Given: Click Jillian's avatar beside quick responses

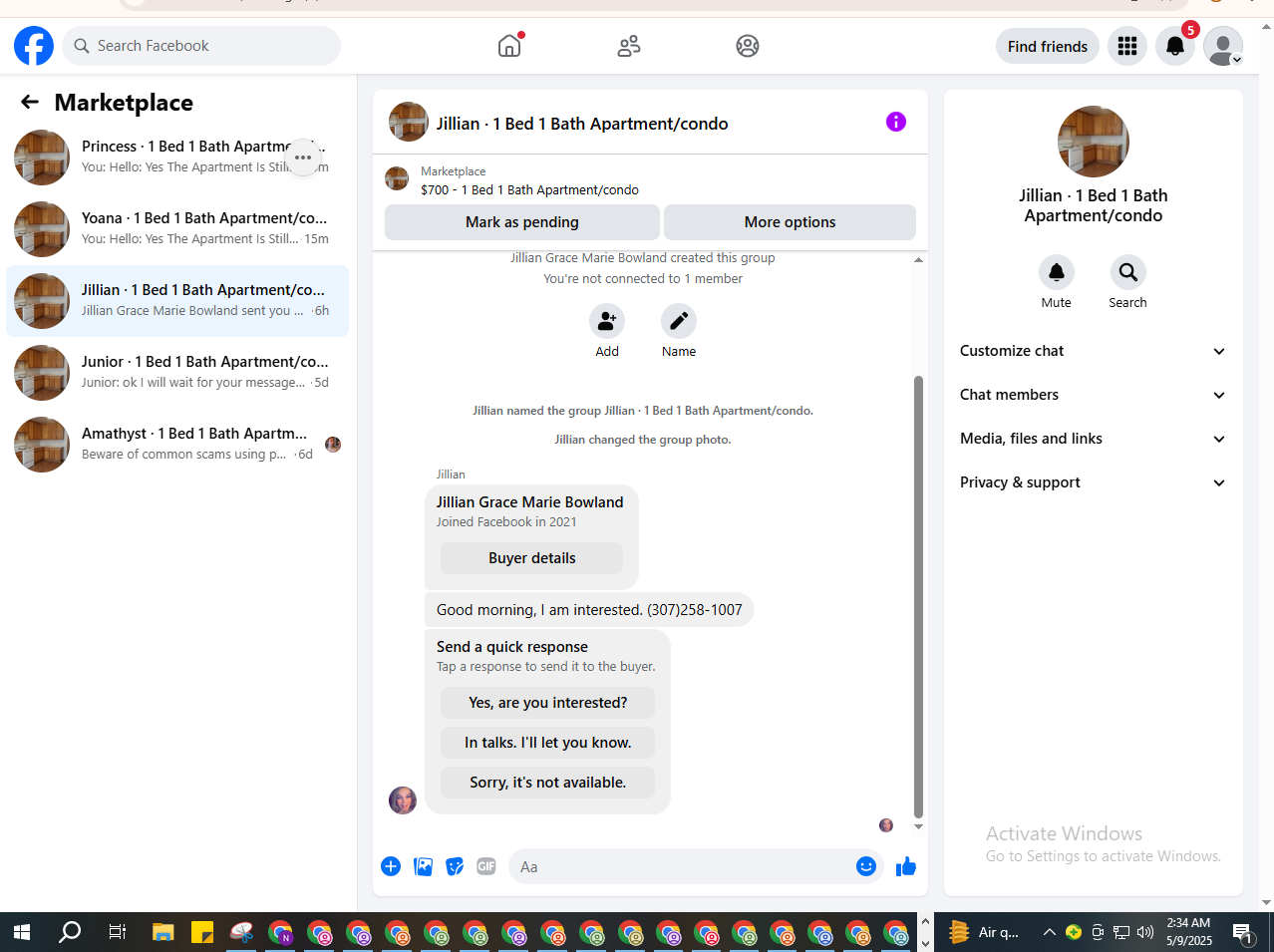Looking at the screenshot, I should point(403,799).
